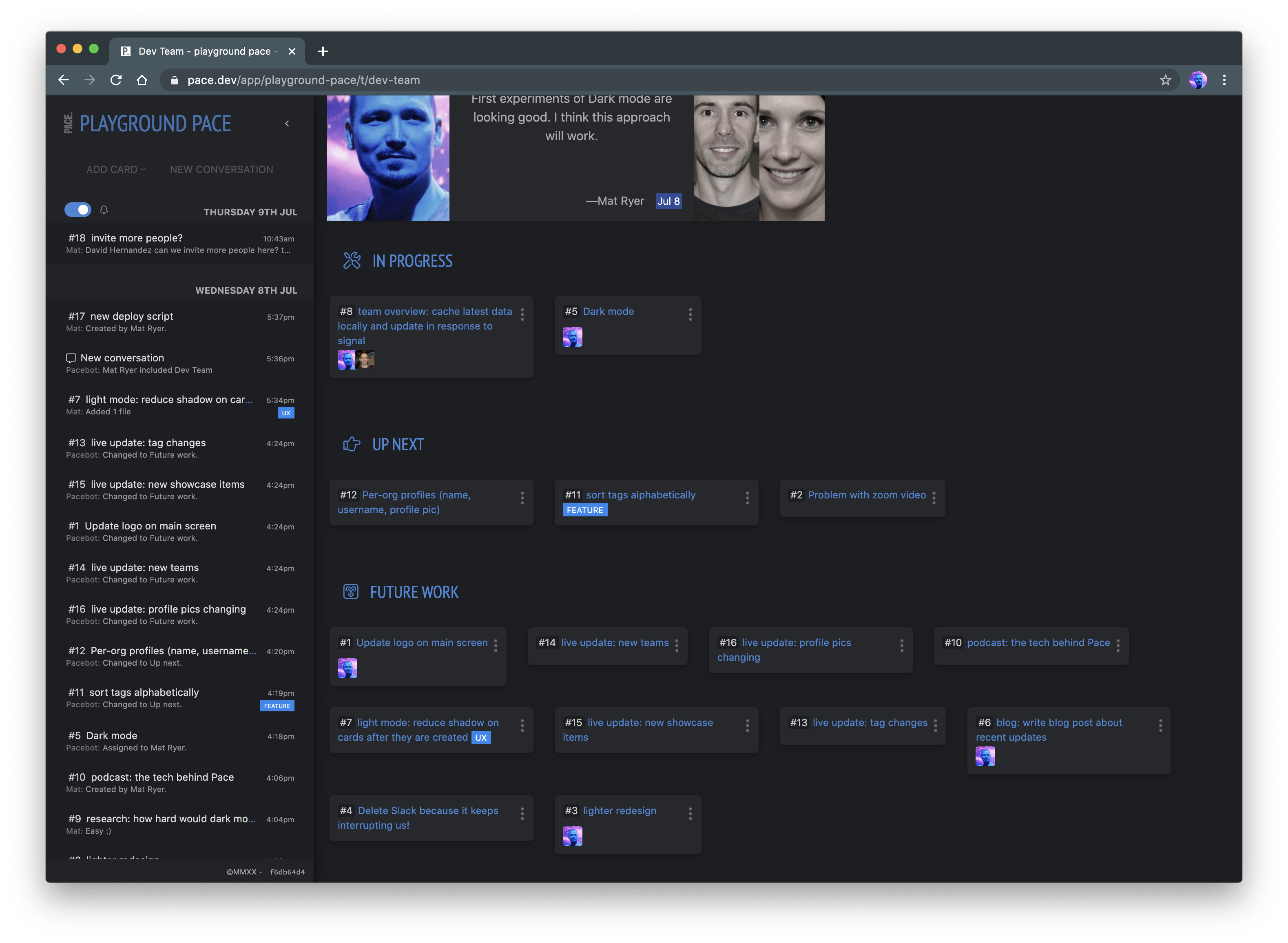Bookmark this page with the star icon
1288x943 pixels.
pos(1165,80)
